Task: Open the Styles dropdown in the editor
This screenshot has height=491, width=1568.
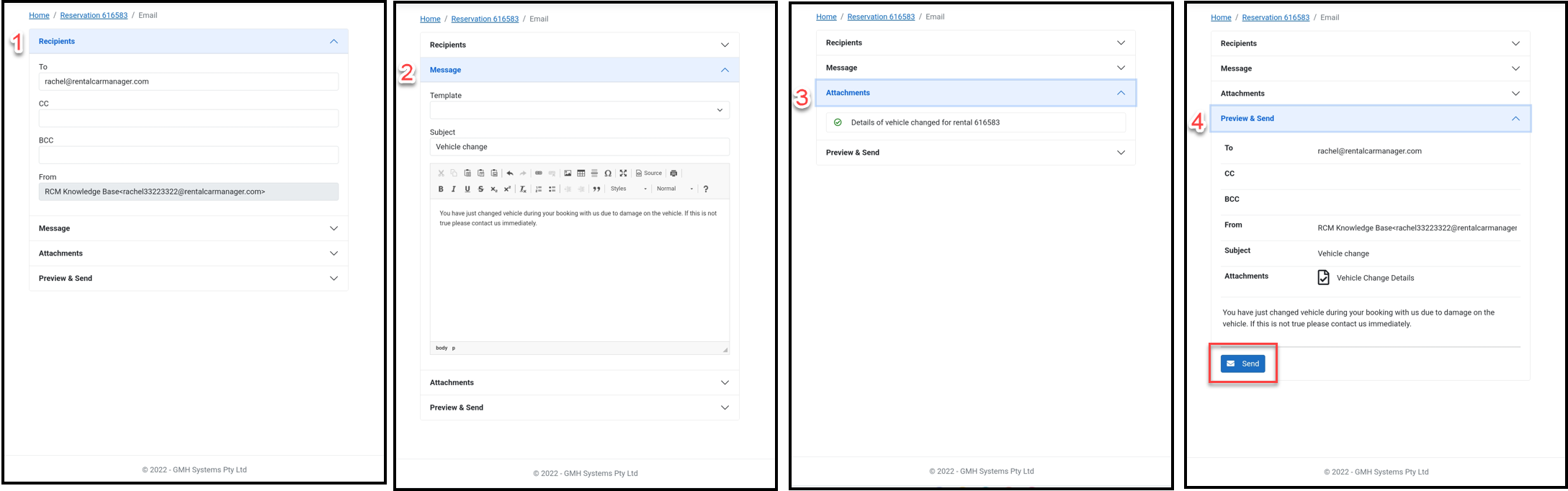Action: [x=629, y=189]
